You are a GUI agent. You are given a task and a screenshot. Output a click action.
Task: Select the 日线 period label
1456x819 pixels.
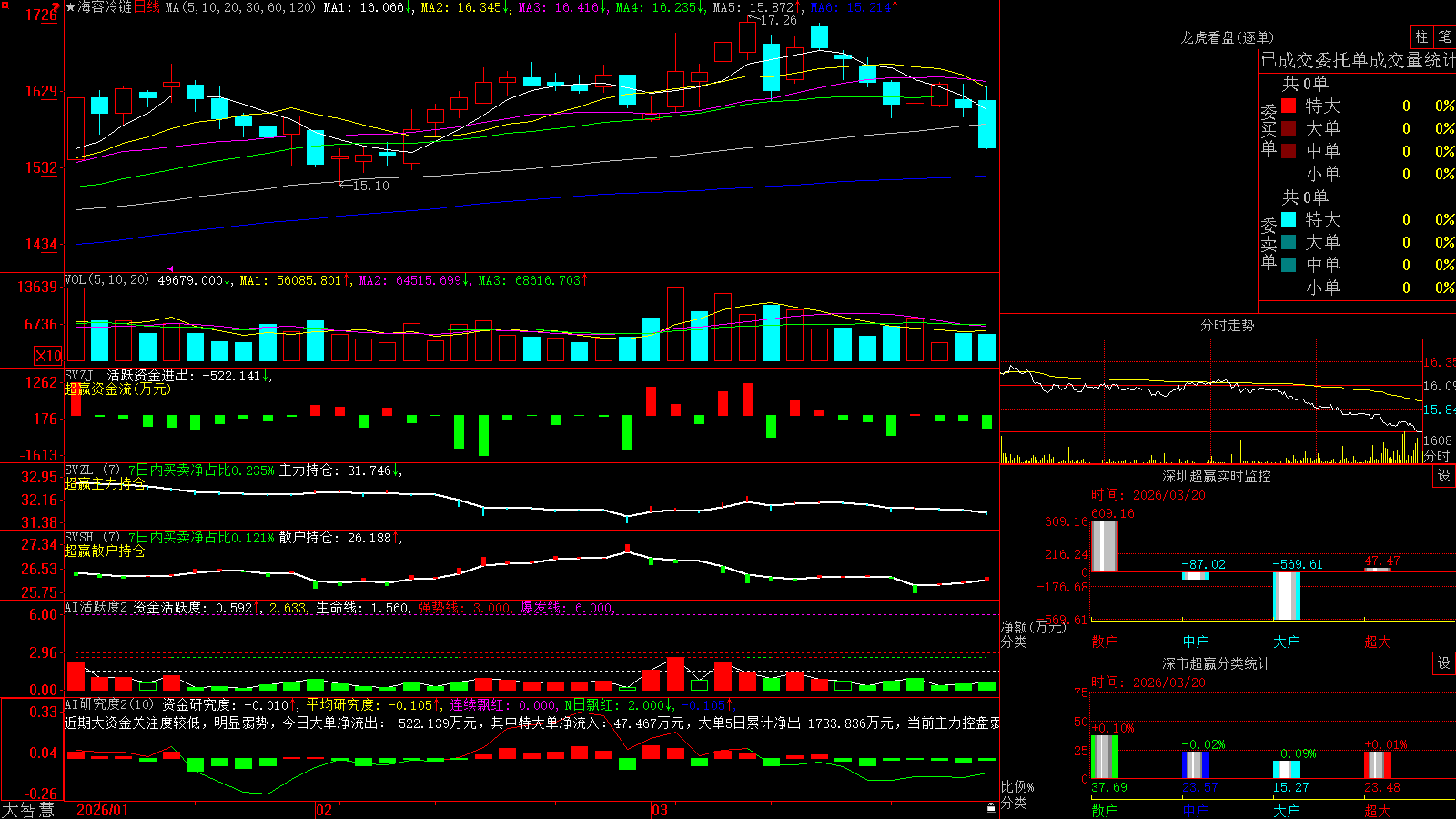pos(147,7)
